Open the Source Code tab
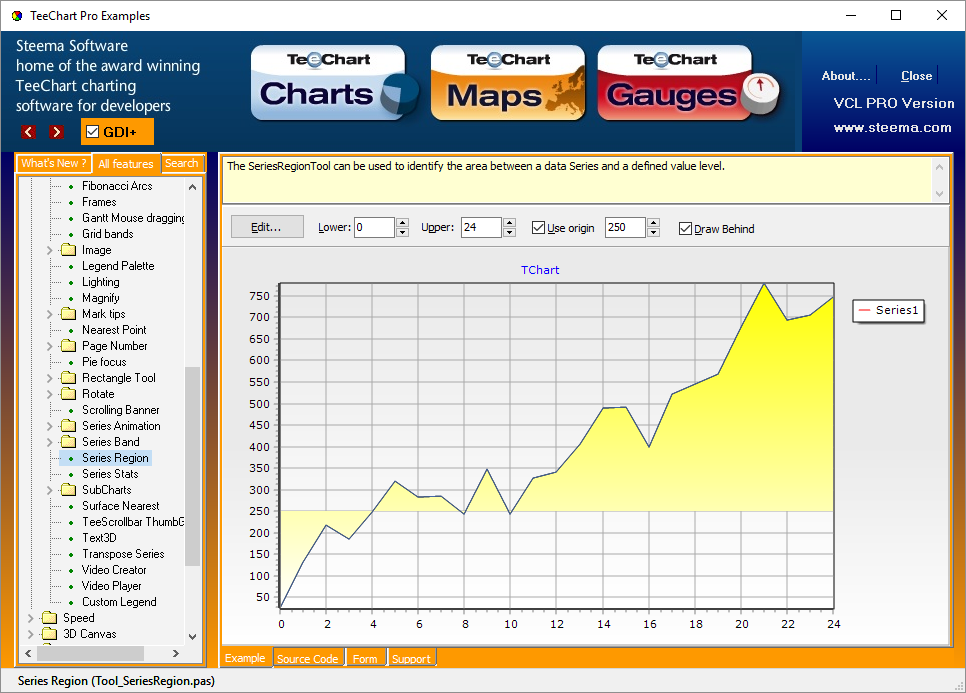 click(307, 659)
